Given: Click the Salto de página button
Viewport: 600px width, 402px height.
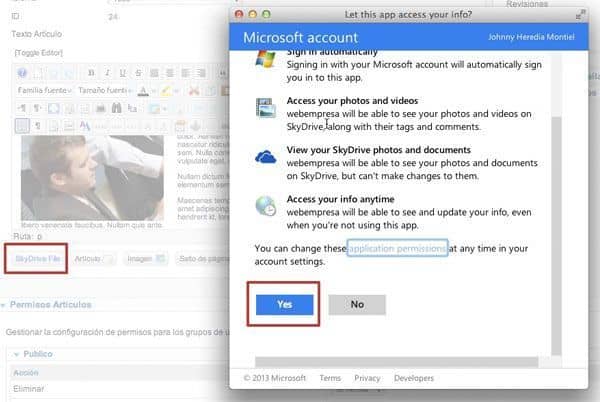Looking at the screenshot, I should click(x=204, y=259).
